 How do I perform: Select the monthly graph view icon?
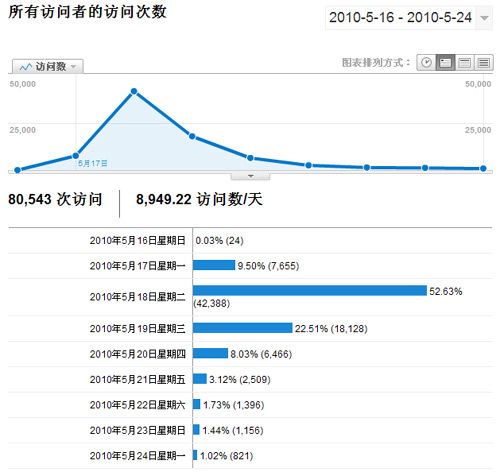[x=484, y=62]
